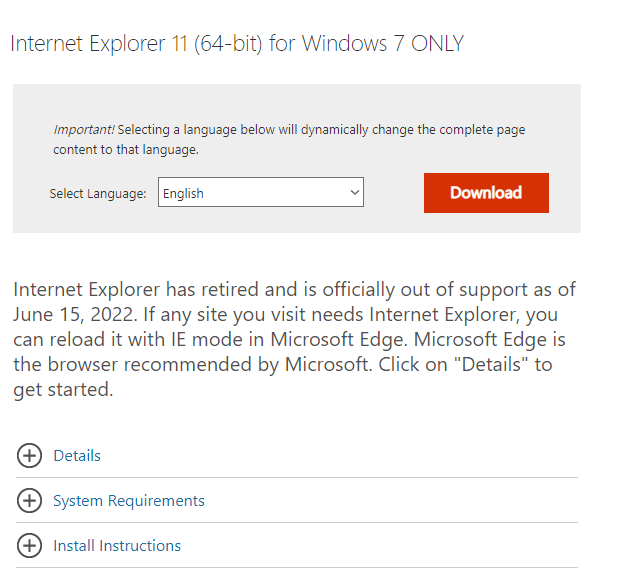Click the language dropdown chevron arrow

(354, 193)
